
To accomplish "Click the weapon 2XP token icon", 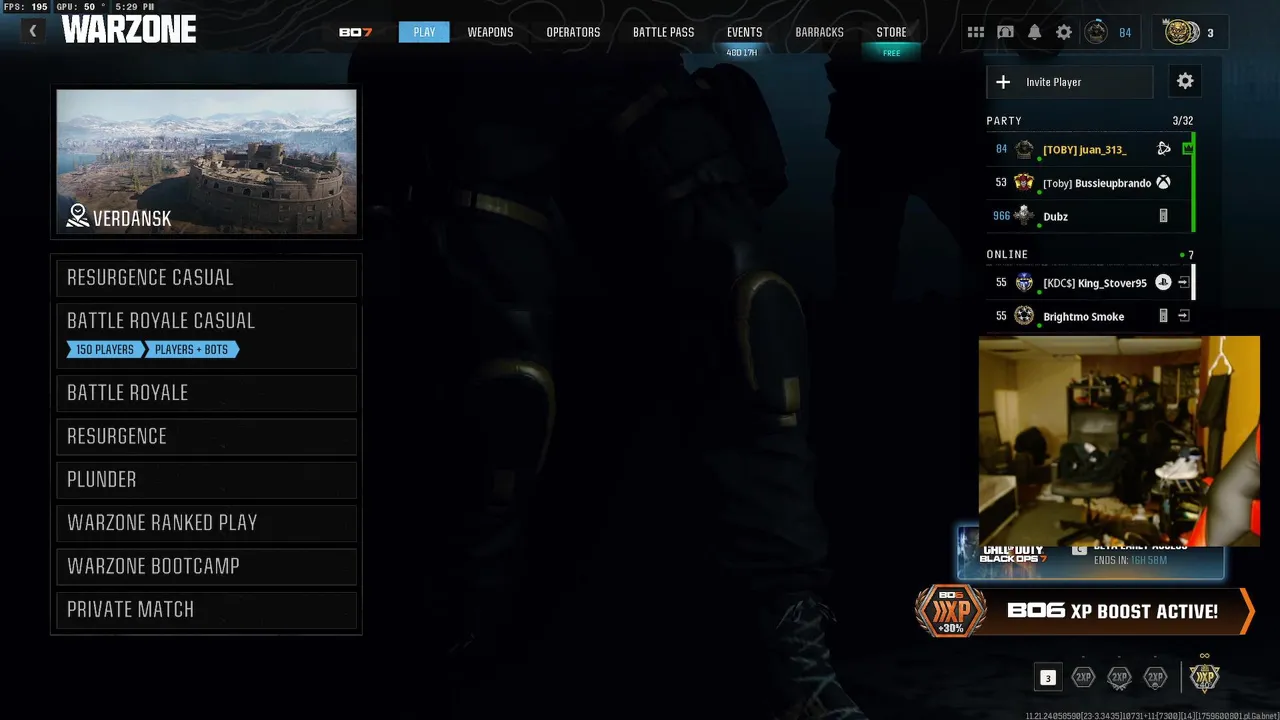I will click(x=1119, y=677).
